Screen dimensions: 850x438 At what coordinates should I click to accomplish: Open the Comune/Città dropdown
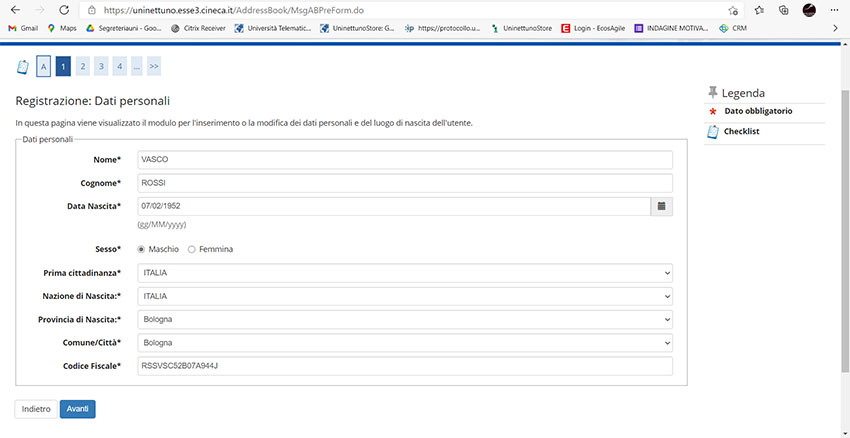coord(405,343)
